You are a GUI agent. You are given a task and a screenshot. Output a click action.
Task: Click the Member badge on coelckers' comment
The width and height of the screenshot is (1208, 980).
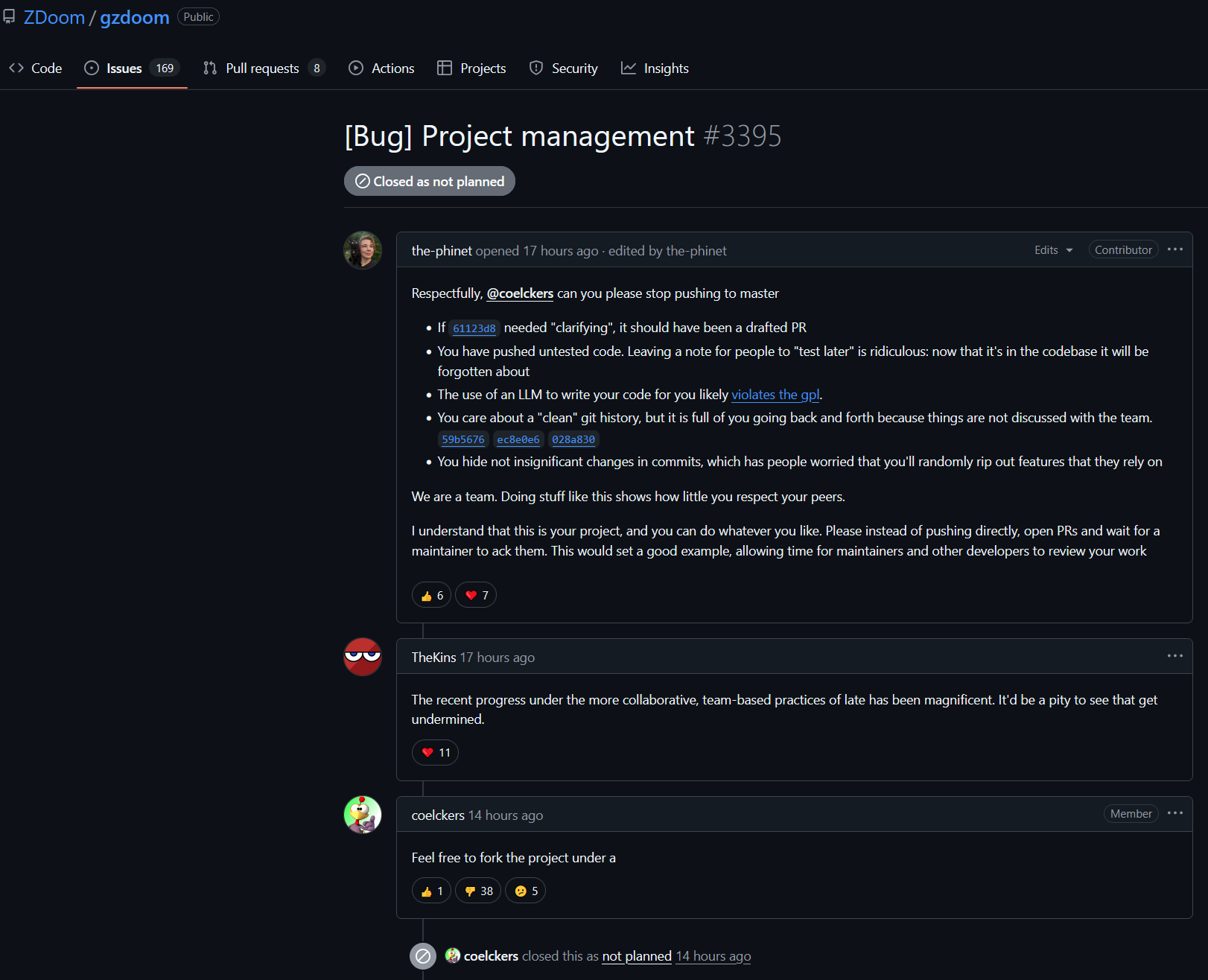(1131, 814)
